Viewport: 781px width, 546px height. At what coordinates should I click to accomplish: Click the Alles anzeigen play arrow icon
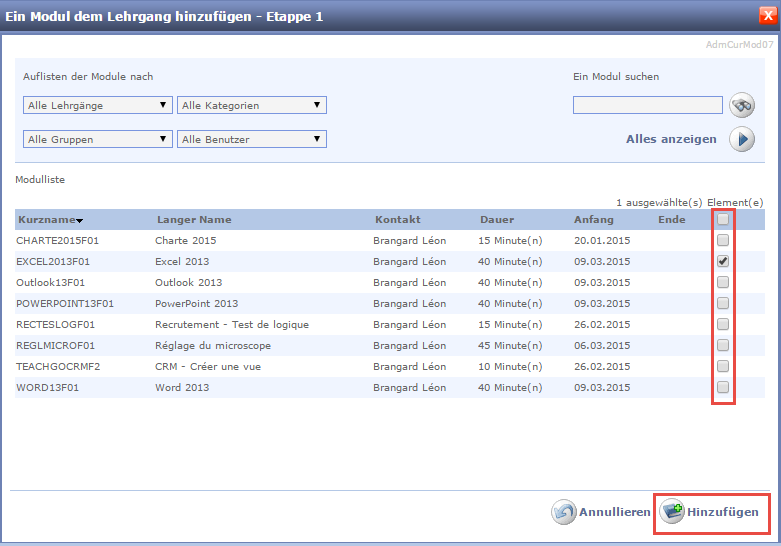pyautogui.click(x=741, y=139)
